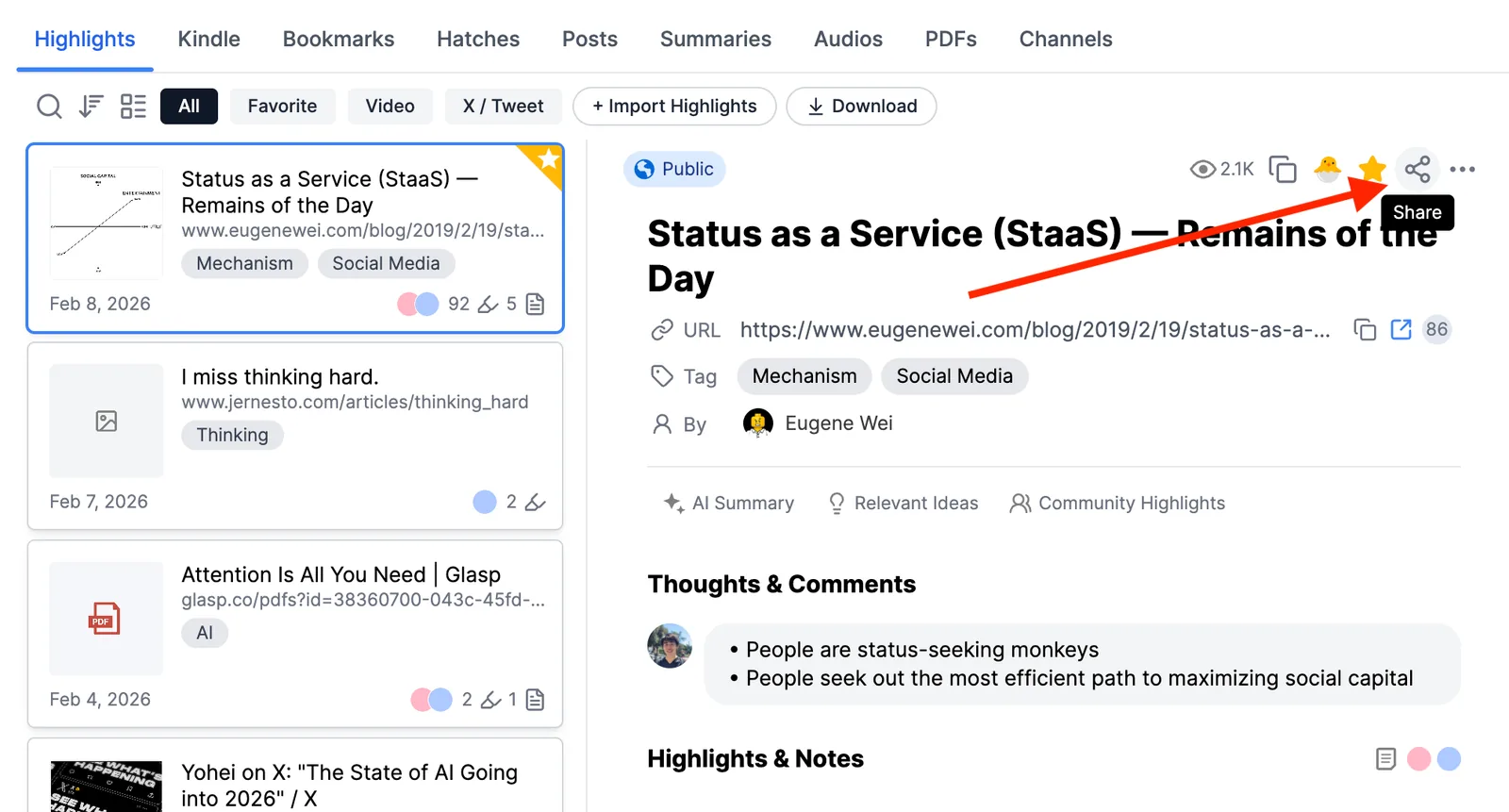Click the Thinking tag on the card

point(232,436)
